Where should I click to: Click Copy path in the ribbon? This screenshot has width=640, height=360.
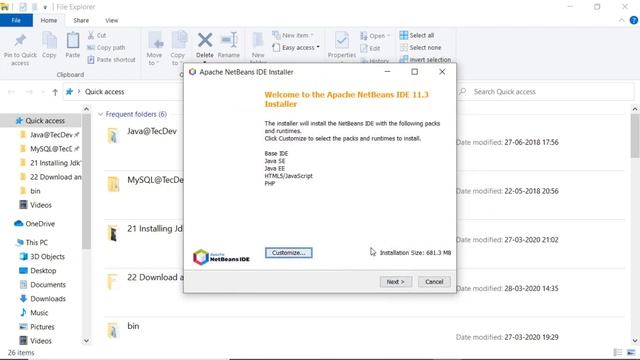coord(106,47)
